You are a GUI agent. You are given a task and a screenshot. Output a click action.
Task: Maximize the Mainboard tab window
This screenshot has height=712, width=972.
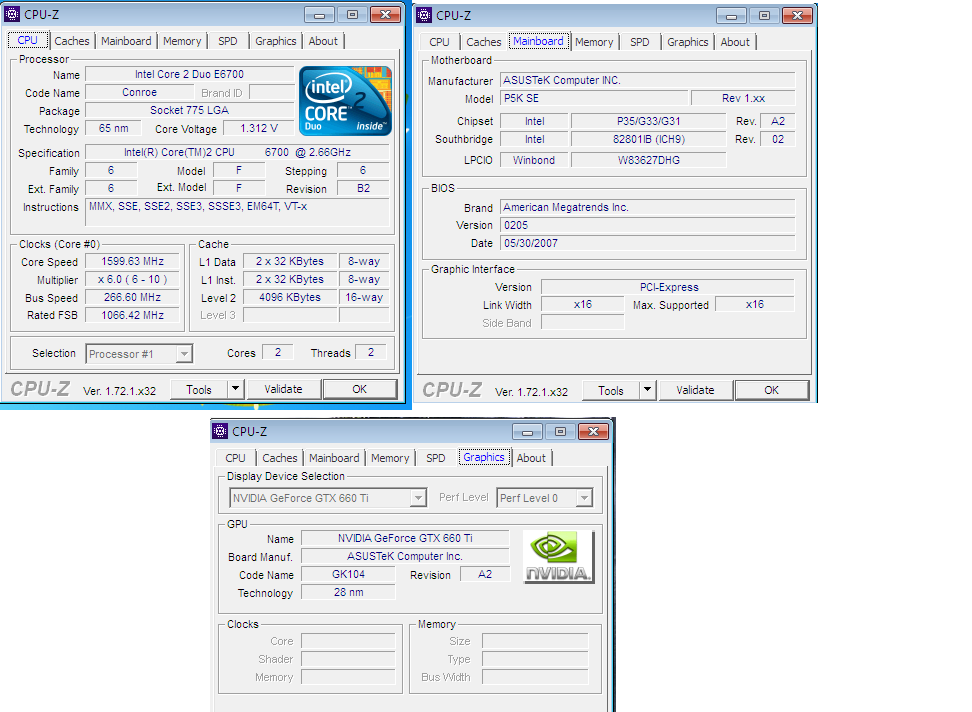[x=764, y=15]
